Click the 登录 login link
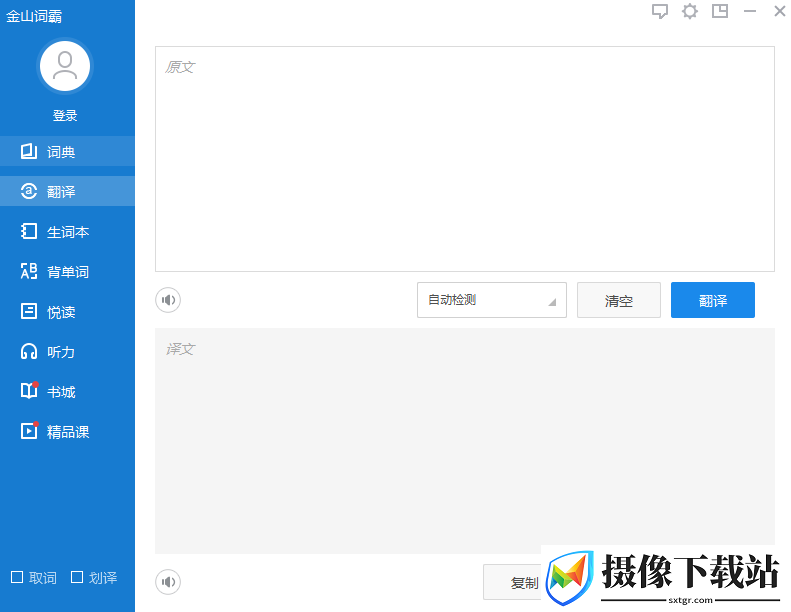The image size is (791, 612). click(65, 116)
